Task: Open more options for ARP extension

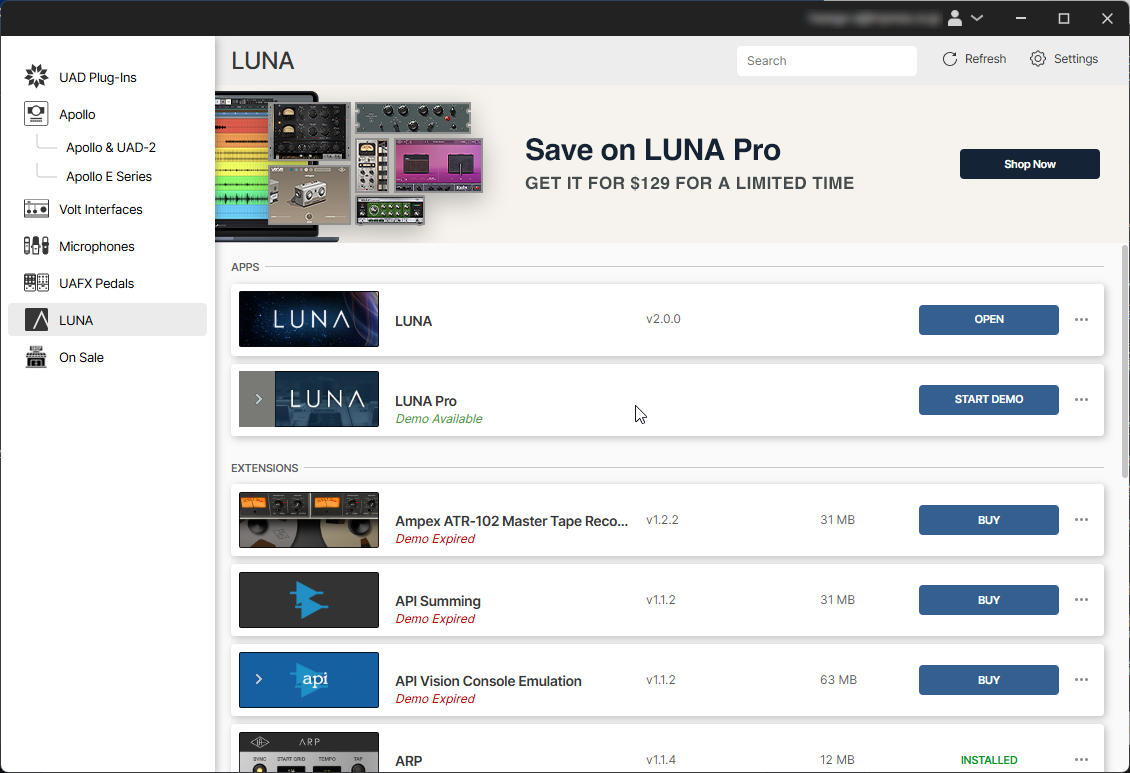Action: (x=1081, y=759)
